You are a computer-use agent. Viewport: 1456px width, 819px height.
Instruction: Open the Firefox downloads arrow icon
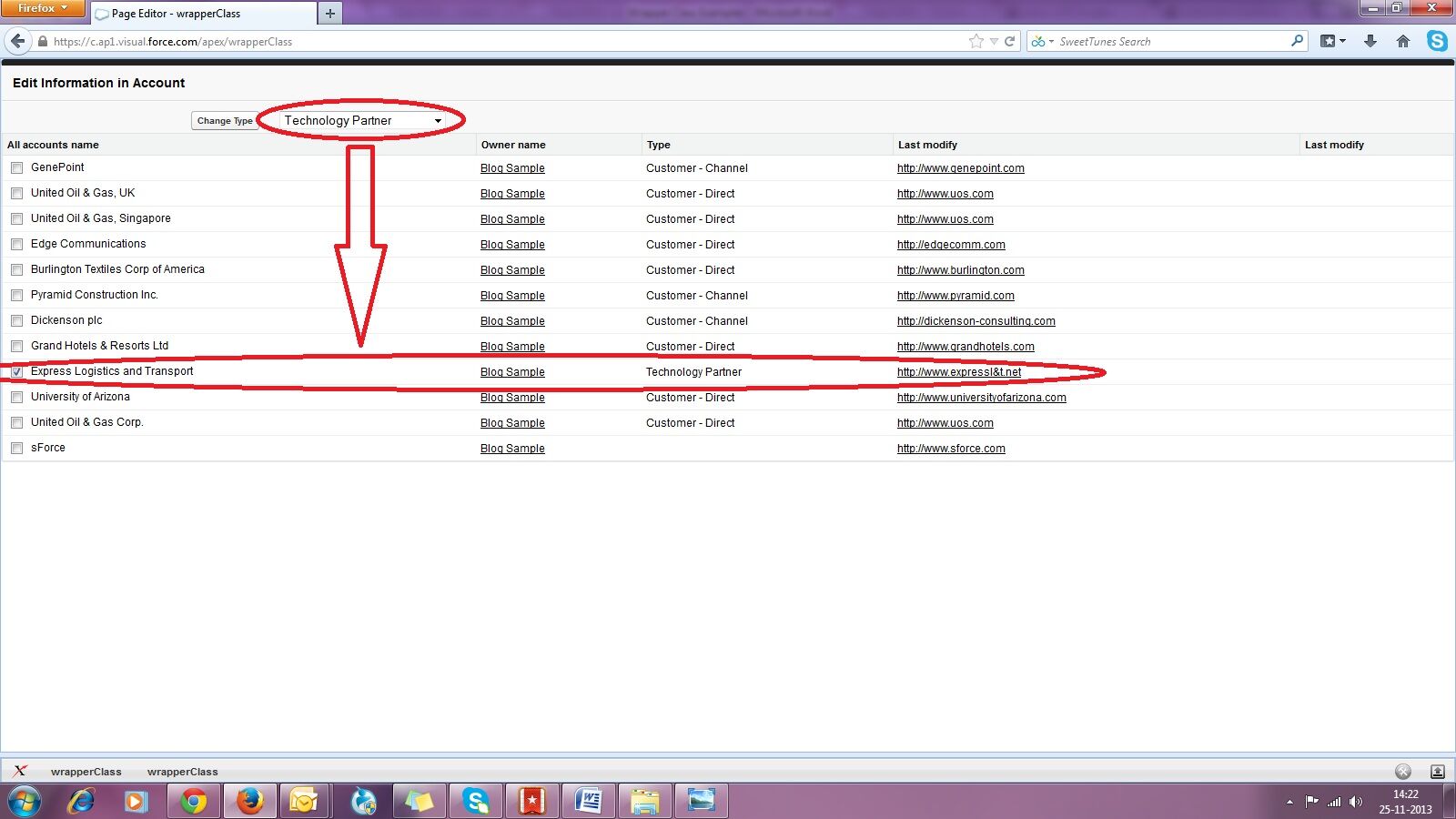pyautogui.click(x=1370, y=41)
